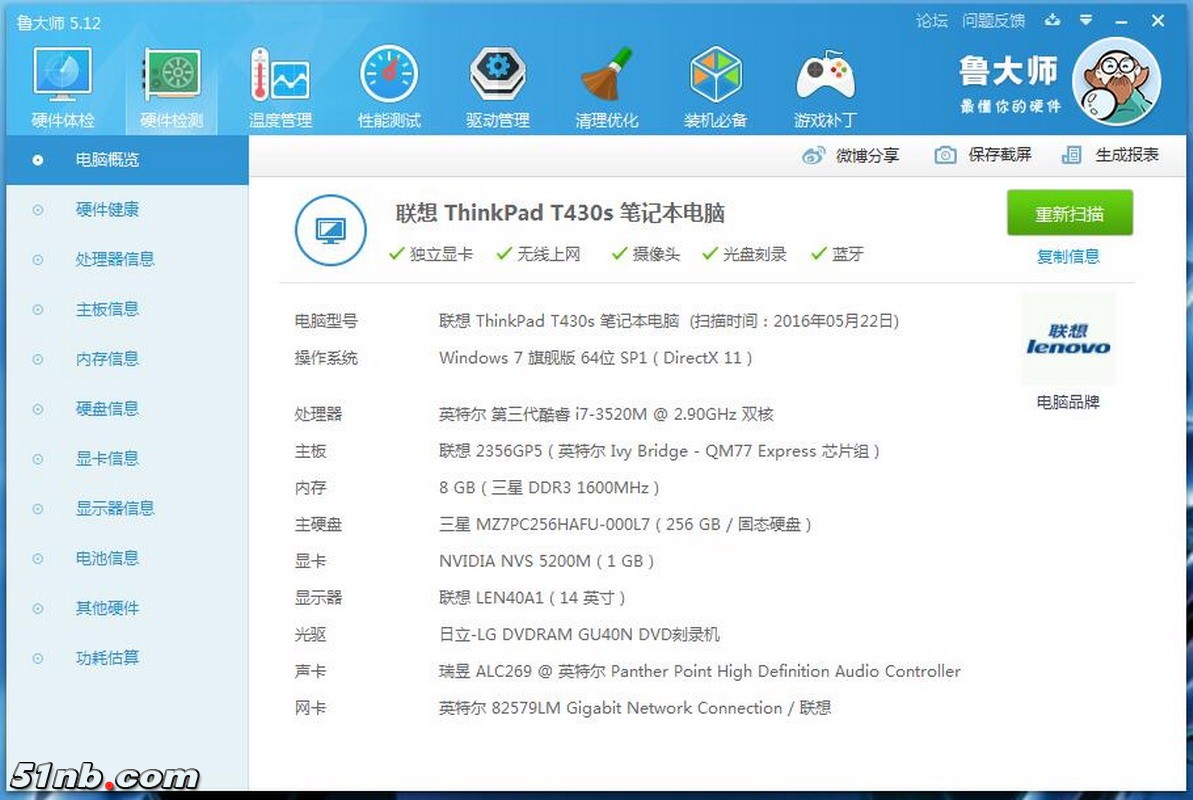Open the 清理优化 cleanup broom icon
Viewport: 1193px width, 800px height.
pyautogui.click(x=606, y=78)
